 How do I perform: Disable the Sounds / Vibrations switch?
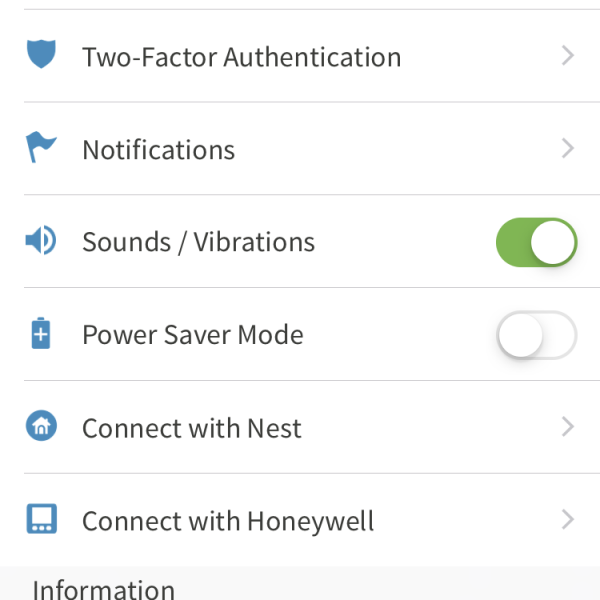coord(536,242)
